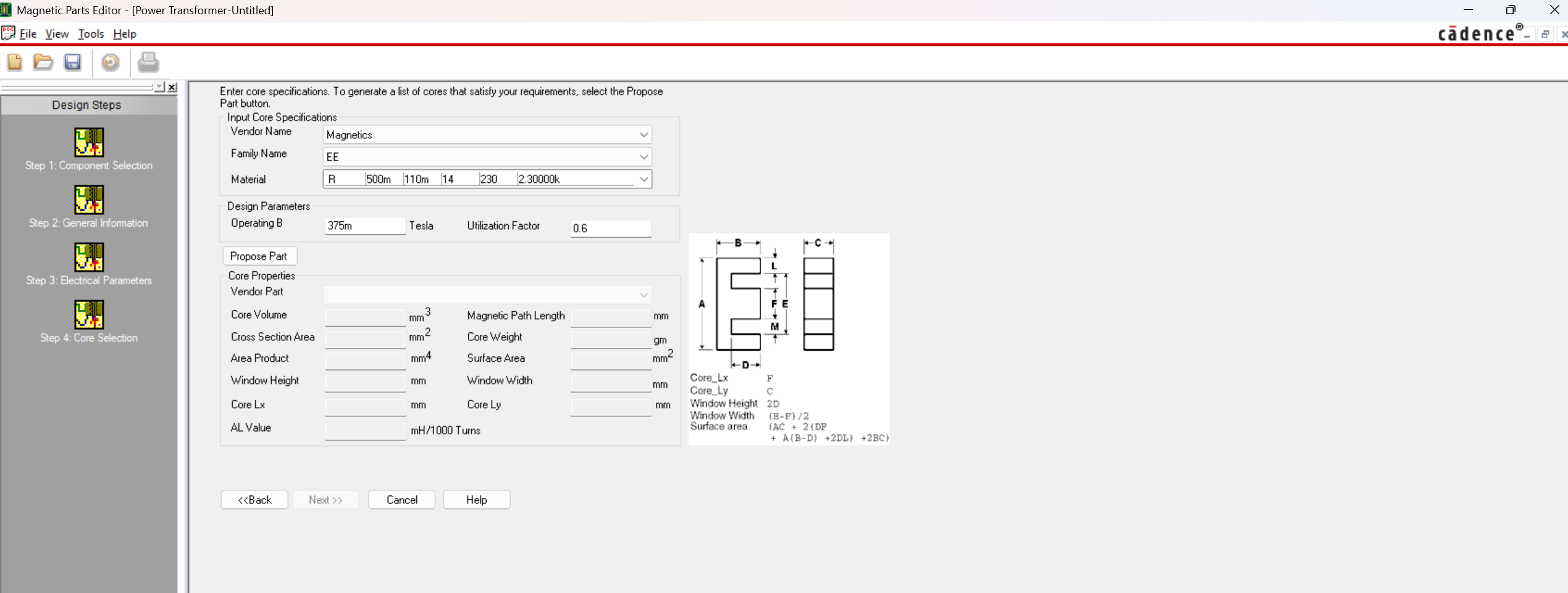
Task: Expand the Vendor Name dropdown
Action: [x=644, y=135]
